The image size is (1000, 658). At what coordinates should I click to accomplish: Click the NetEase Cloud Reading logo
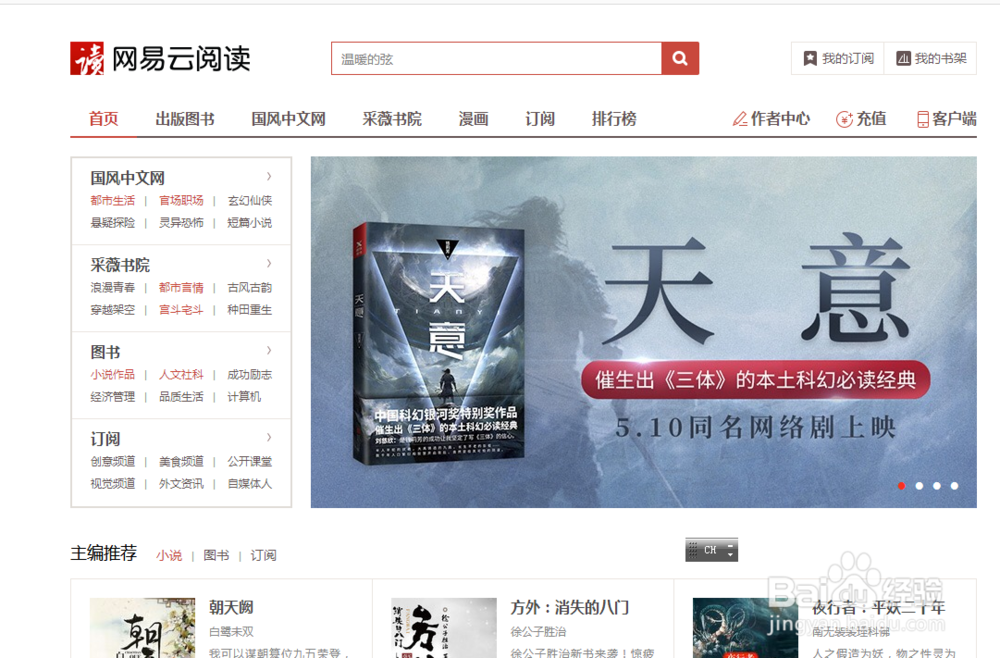click(160, 59)
